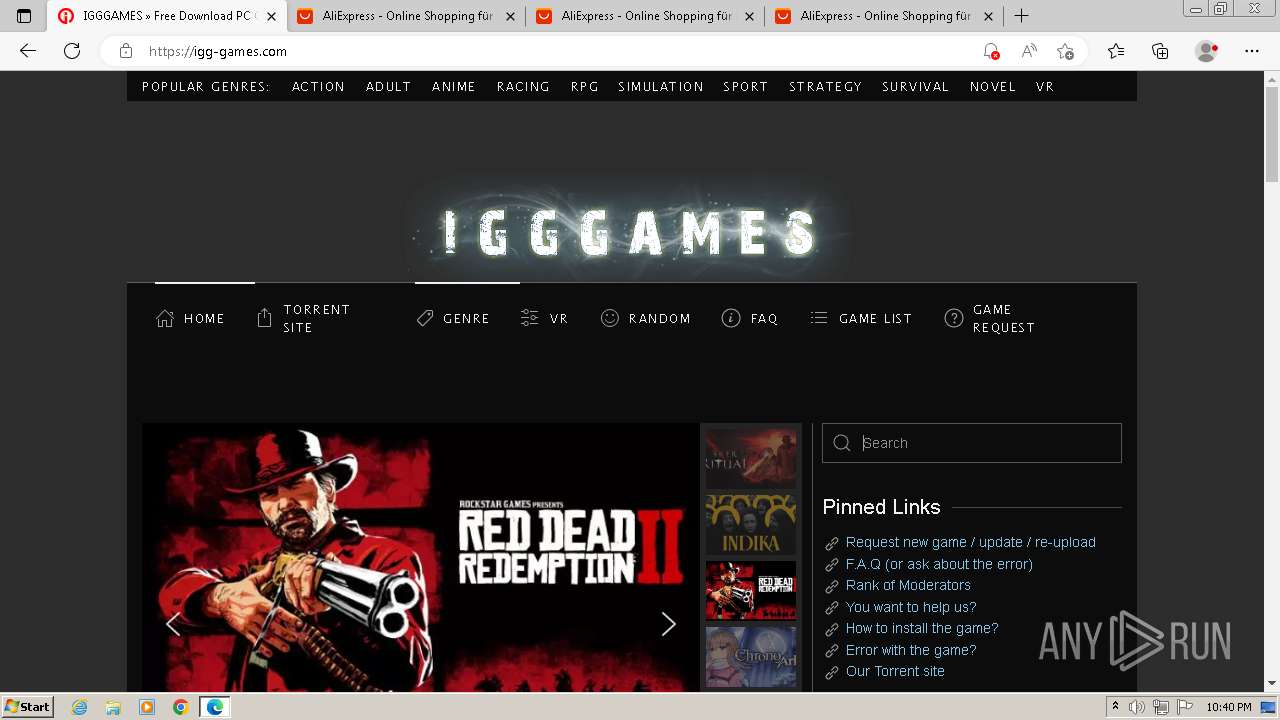Viewport: 1280px width, 720px height.
Task: Click RANDOM smiley navigation item
Action: [x=646, y=318]
